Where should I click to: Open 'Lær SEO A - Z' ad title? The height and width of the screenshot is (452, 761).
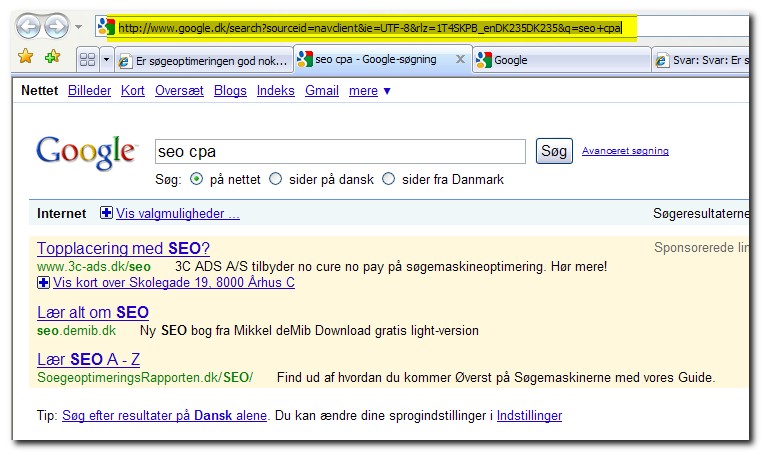click(x=88, y=359)
